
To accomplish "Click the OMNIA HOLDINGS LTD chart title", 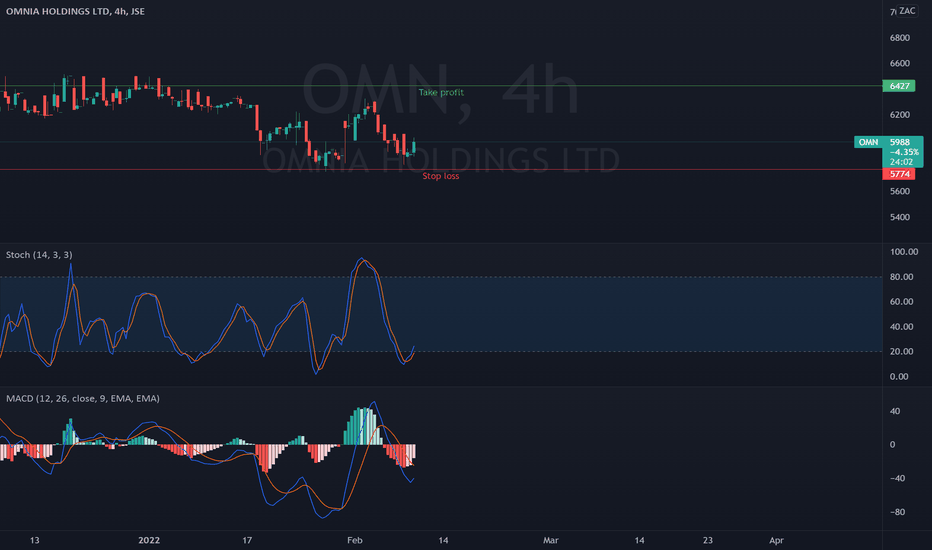I will (75, 11).
